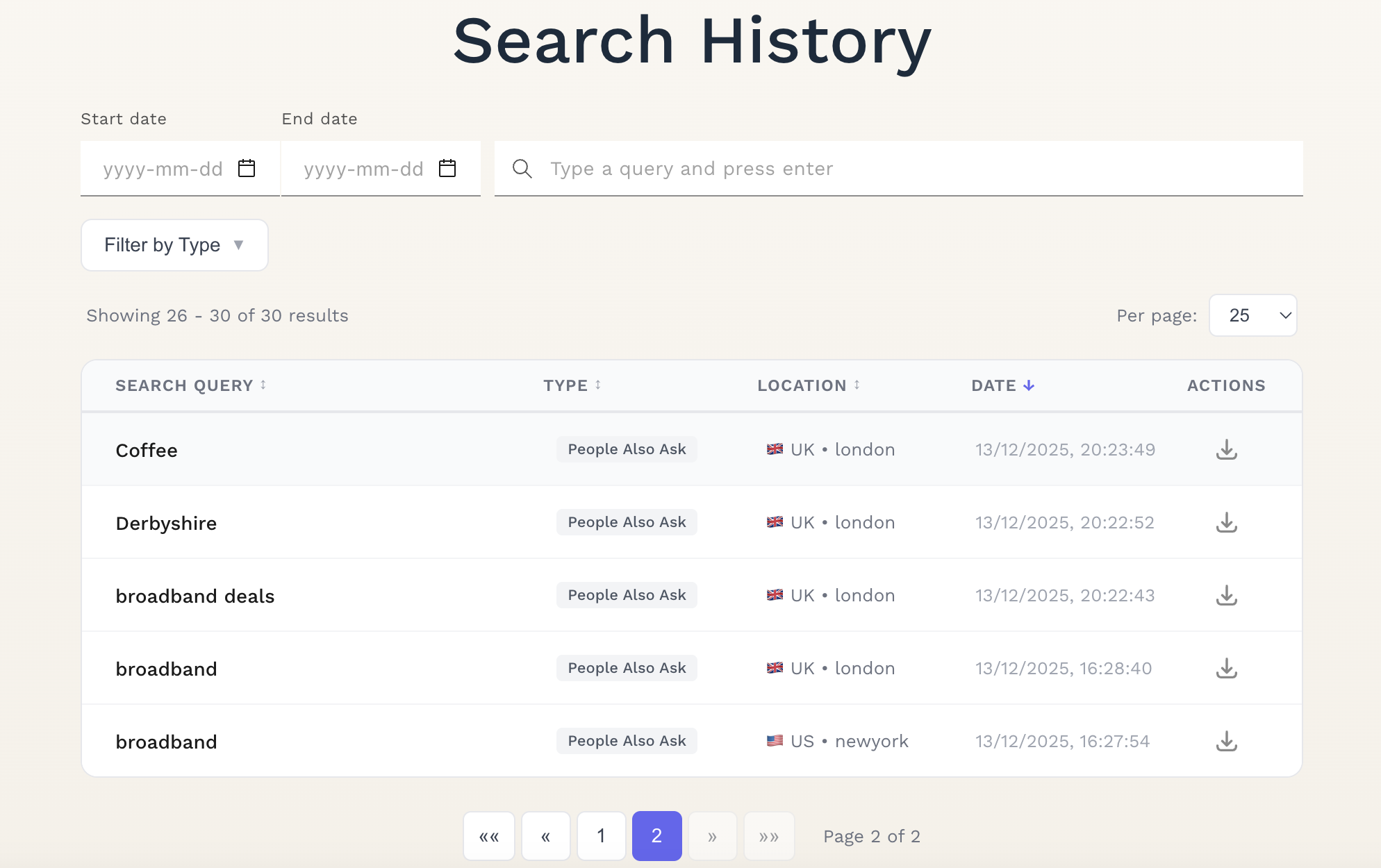Toggle sorting on the Location column
The height and width of the screenshot is (868, 1381).
[807, 385]
